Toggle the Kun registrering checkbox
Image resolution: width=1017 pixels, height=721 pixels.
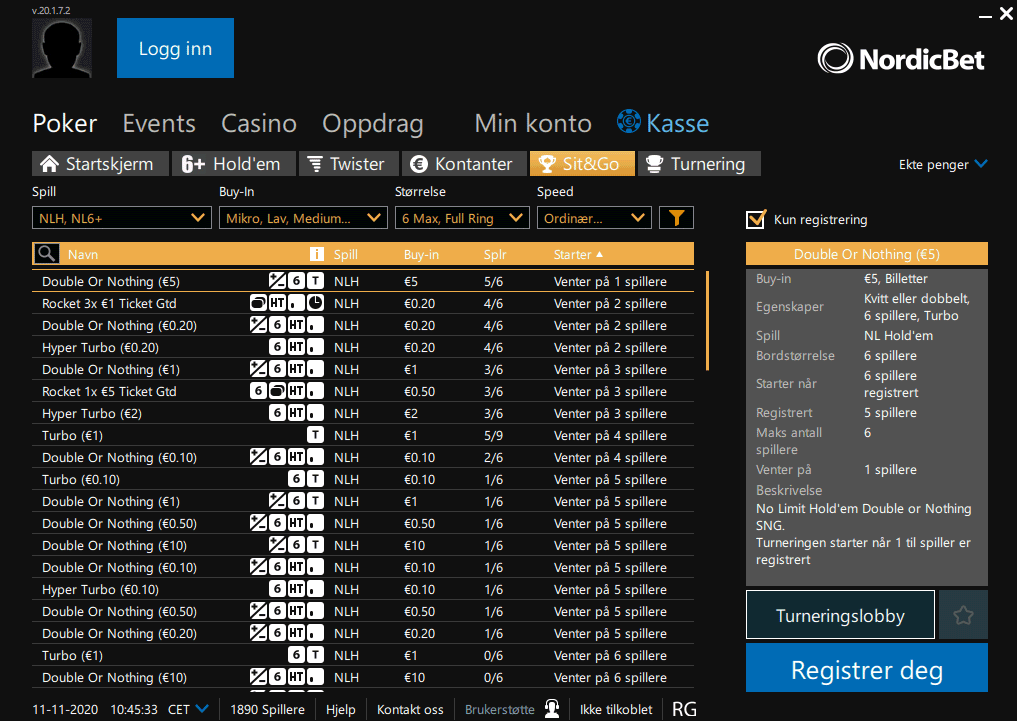[x=756, y=219]
